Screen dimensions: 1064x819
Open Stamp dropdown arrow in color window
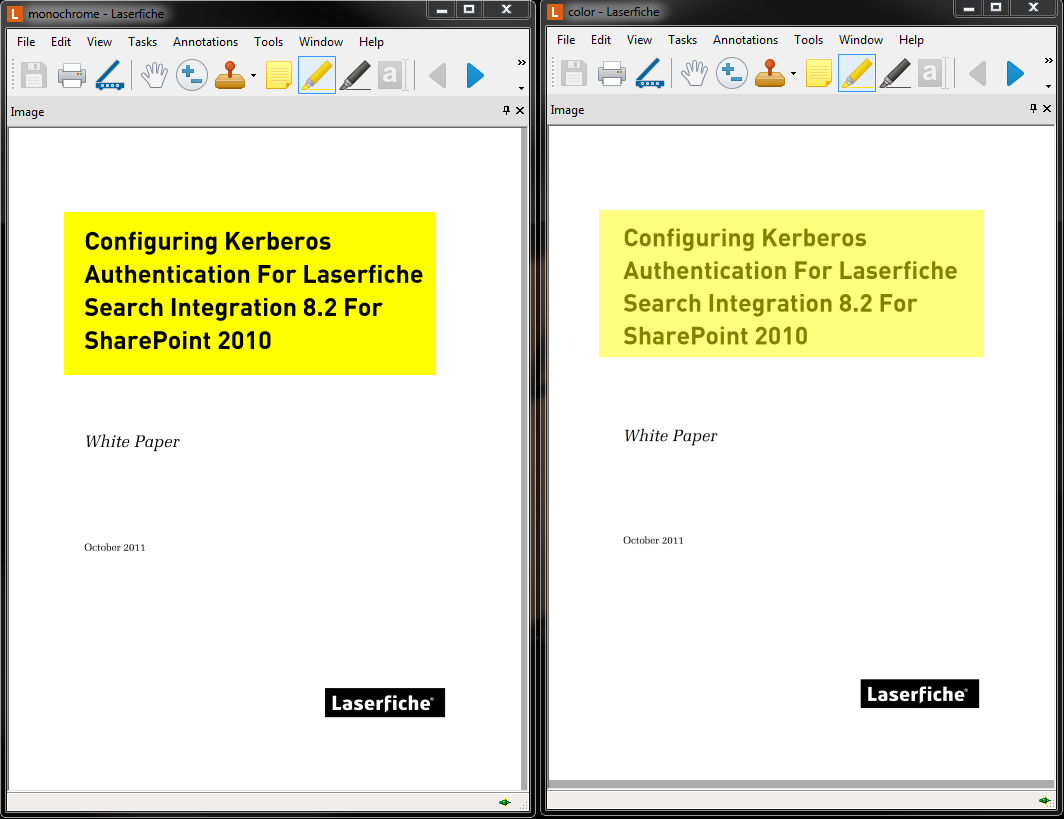(x=793, y=74)
